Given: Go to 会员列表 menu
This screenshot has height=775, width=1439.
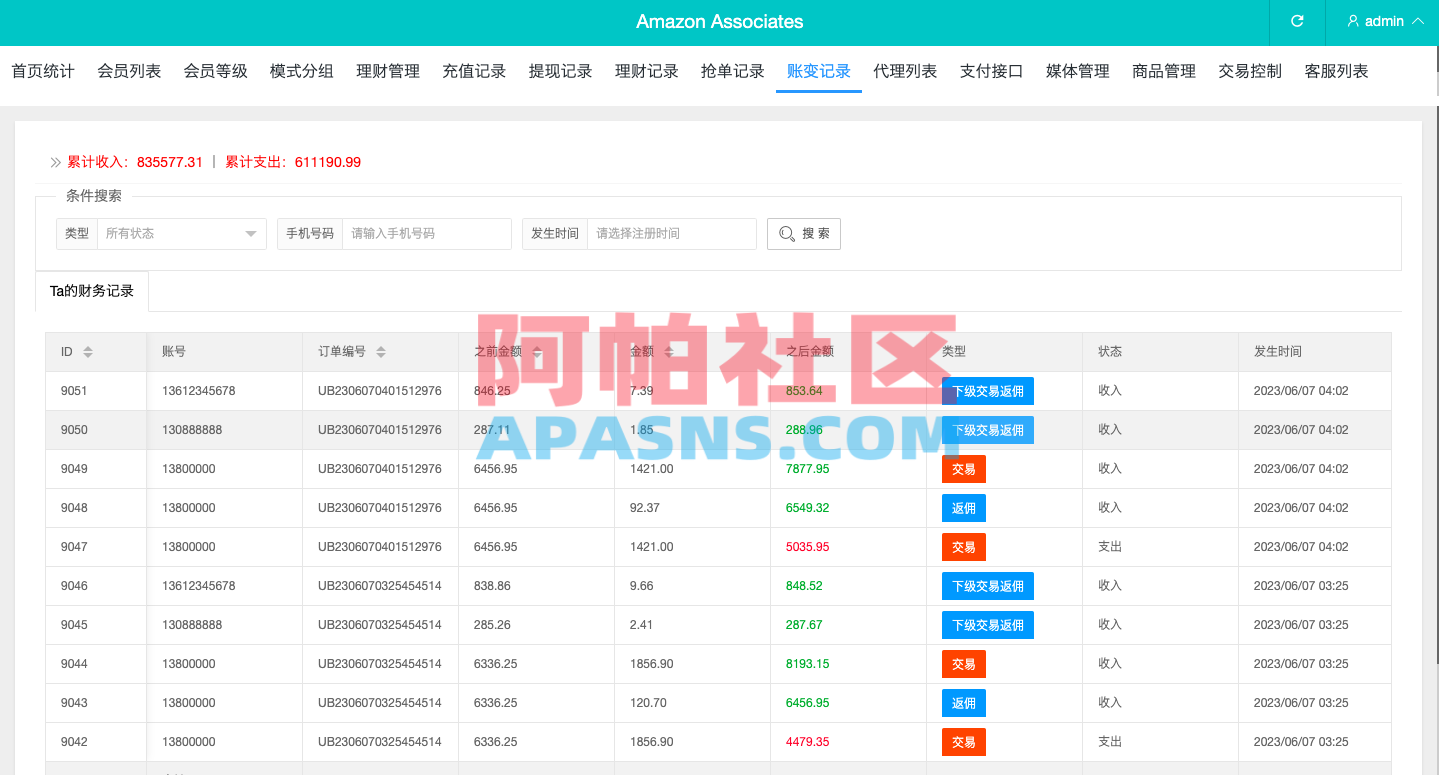Looking at the screenshot, I should (129, 71).
